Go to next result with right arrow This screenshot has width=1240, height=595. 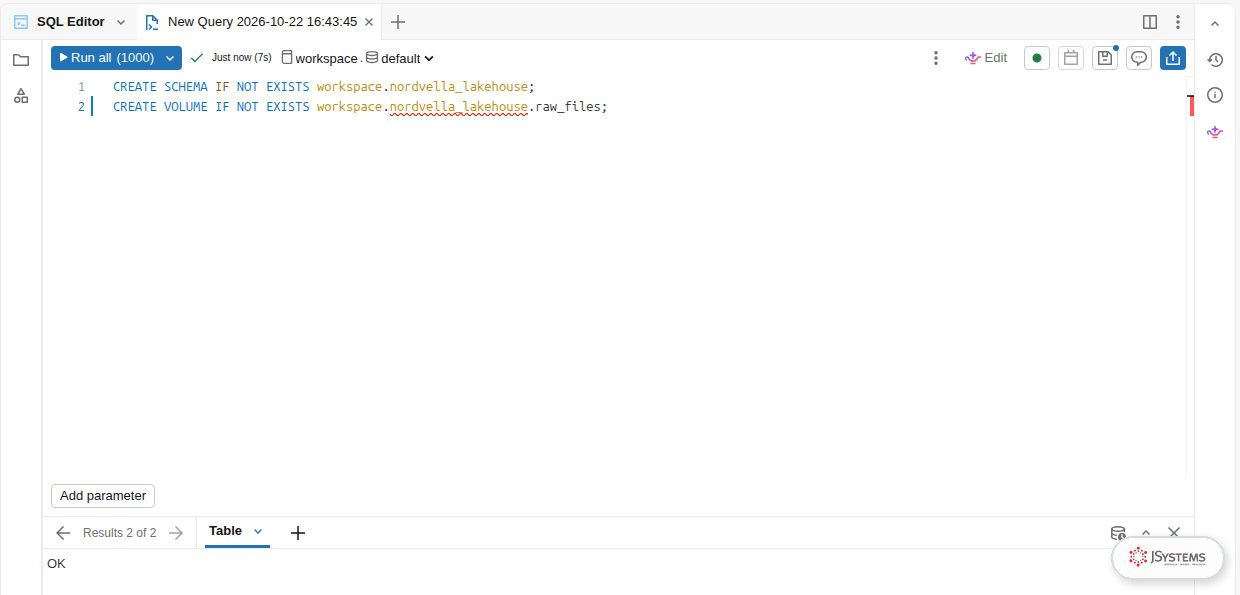pos(176,533)
